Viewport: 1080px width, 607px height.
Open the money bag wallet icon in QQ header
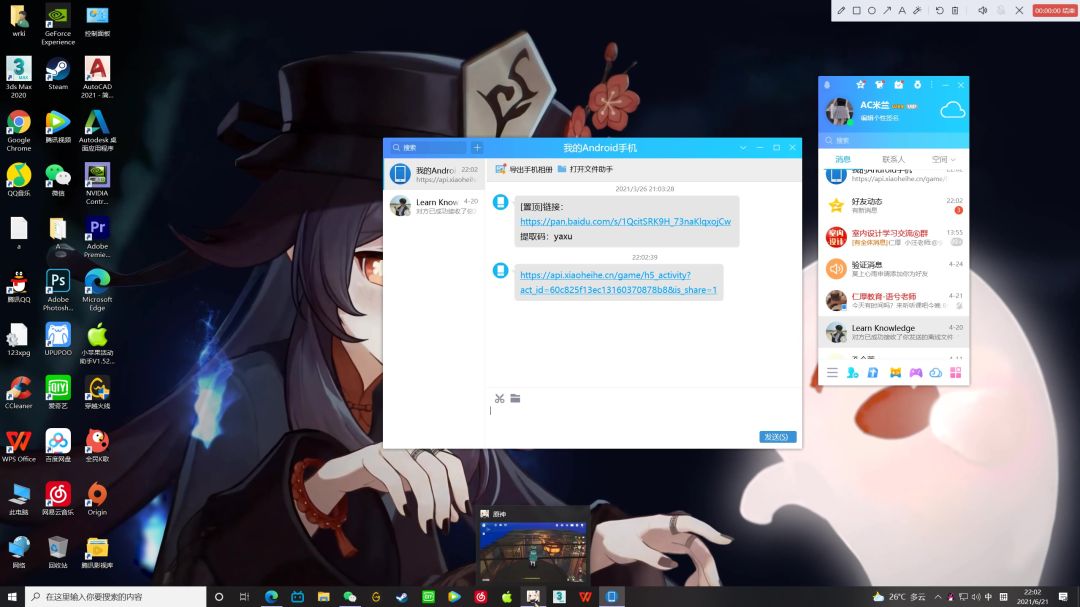click(x=917, y=85)
